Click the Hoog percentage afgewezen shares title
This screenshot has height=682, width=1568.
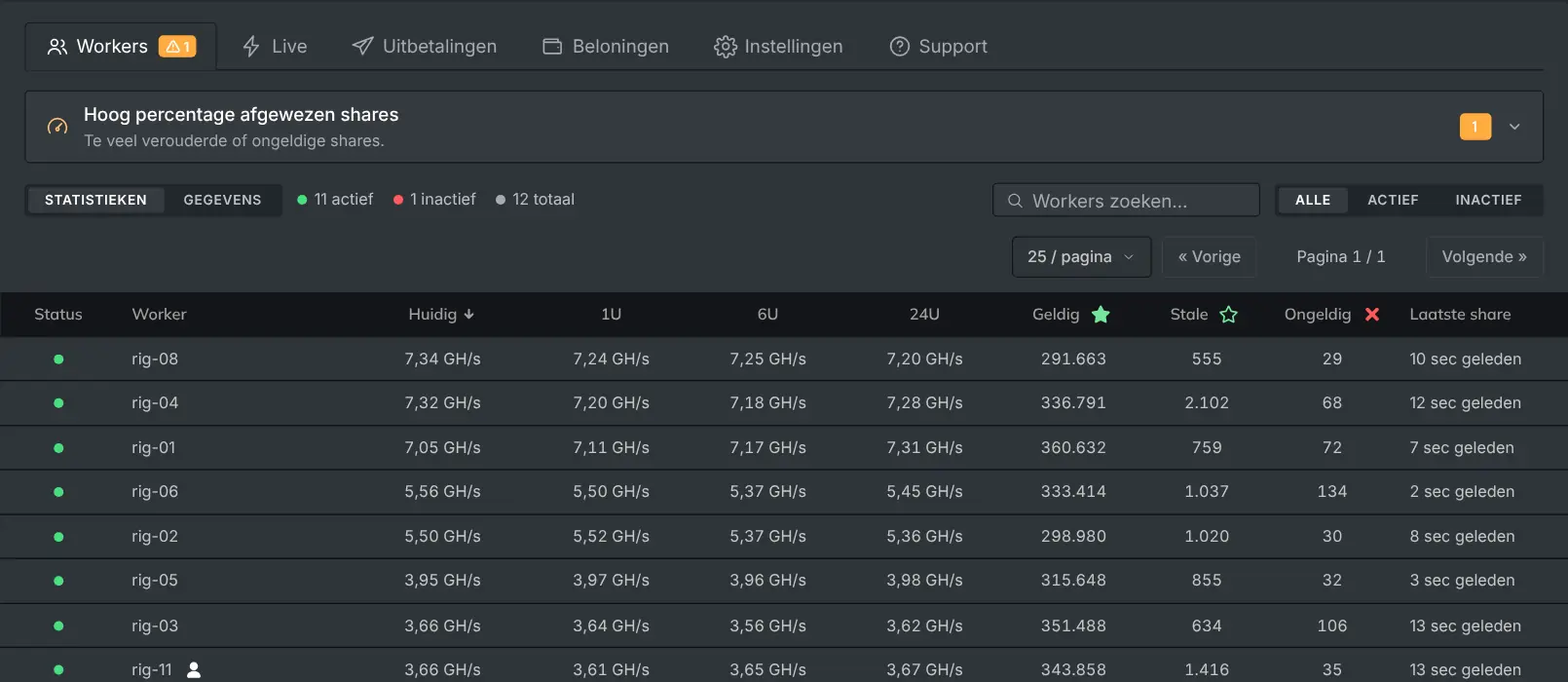click(x=242, y=115)
